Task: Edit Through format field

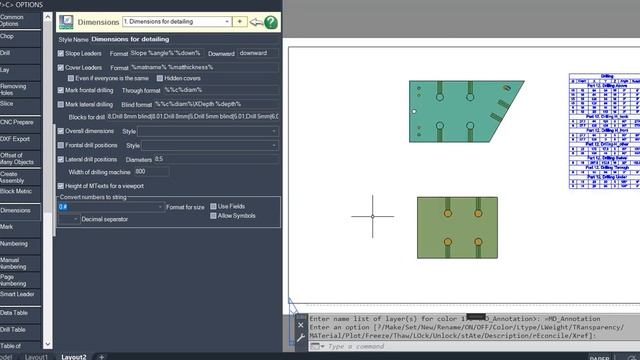Action: coord(221,90)
